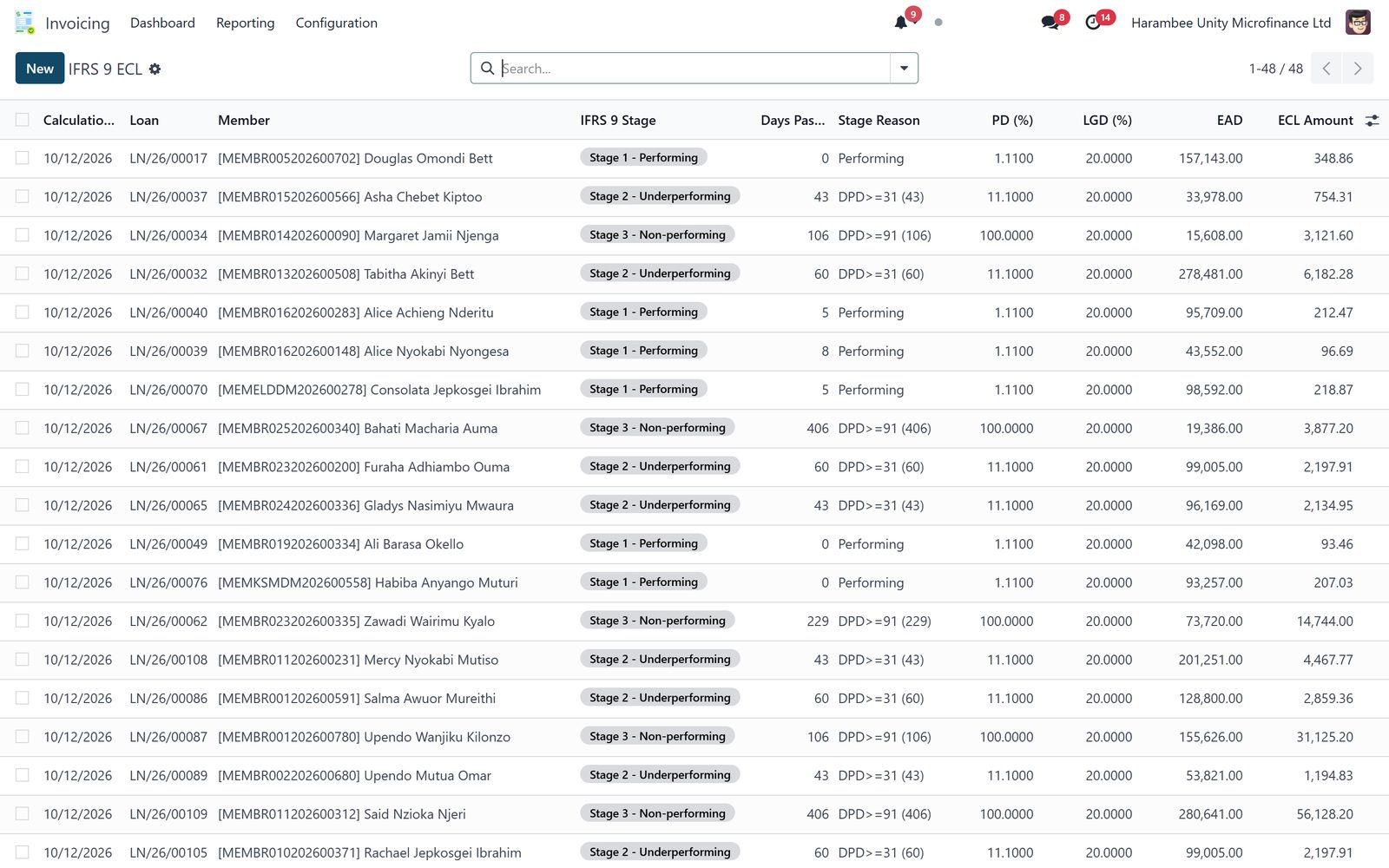Go to the next page arrow
Screen dimensions: 1389x868
click(1358, 69)
